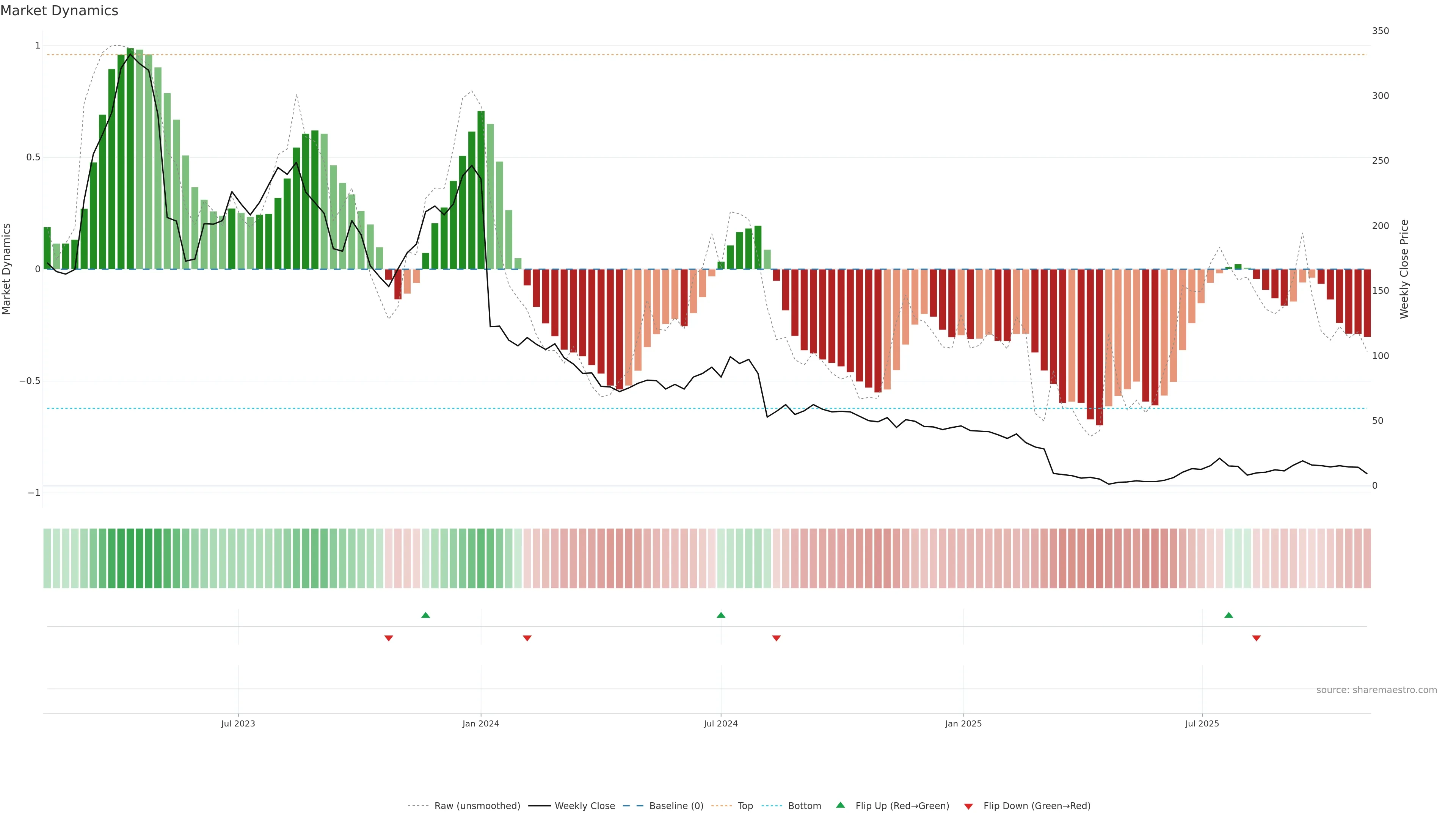Image resolution: width=1456 pixels, height=819 pixels.
Task: Click the Jan 2024 x-axis label
Action: [480, 723]
